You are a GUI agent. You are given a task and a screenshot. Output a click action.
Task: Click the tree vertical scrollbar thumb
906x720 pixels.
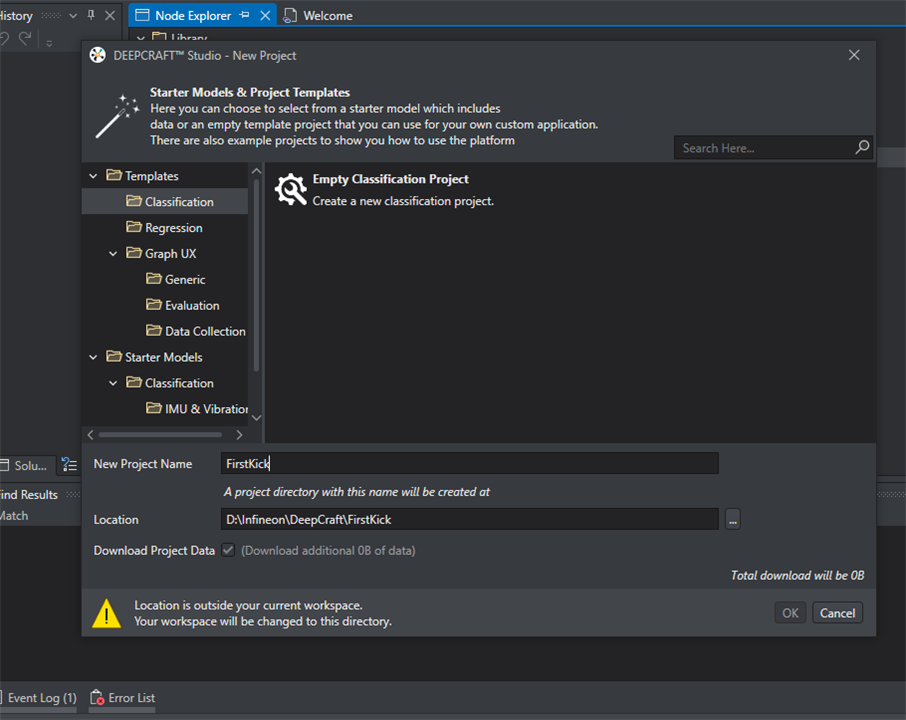(x=257, y=276)
